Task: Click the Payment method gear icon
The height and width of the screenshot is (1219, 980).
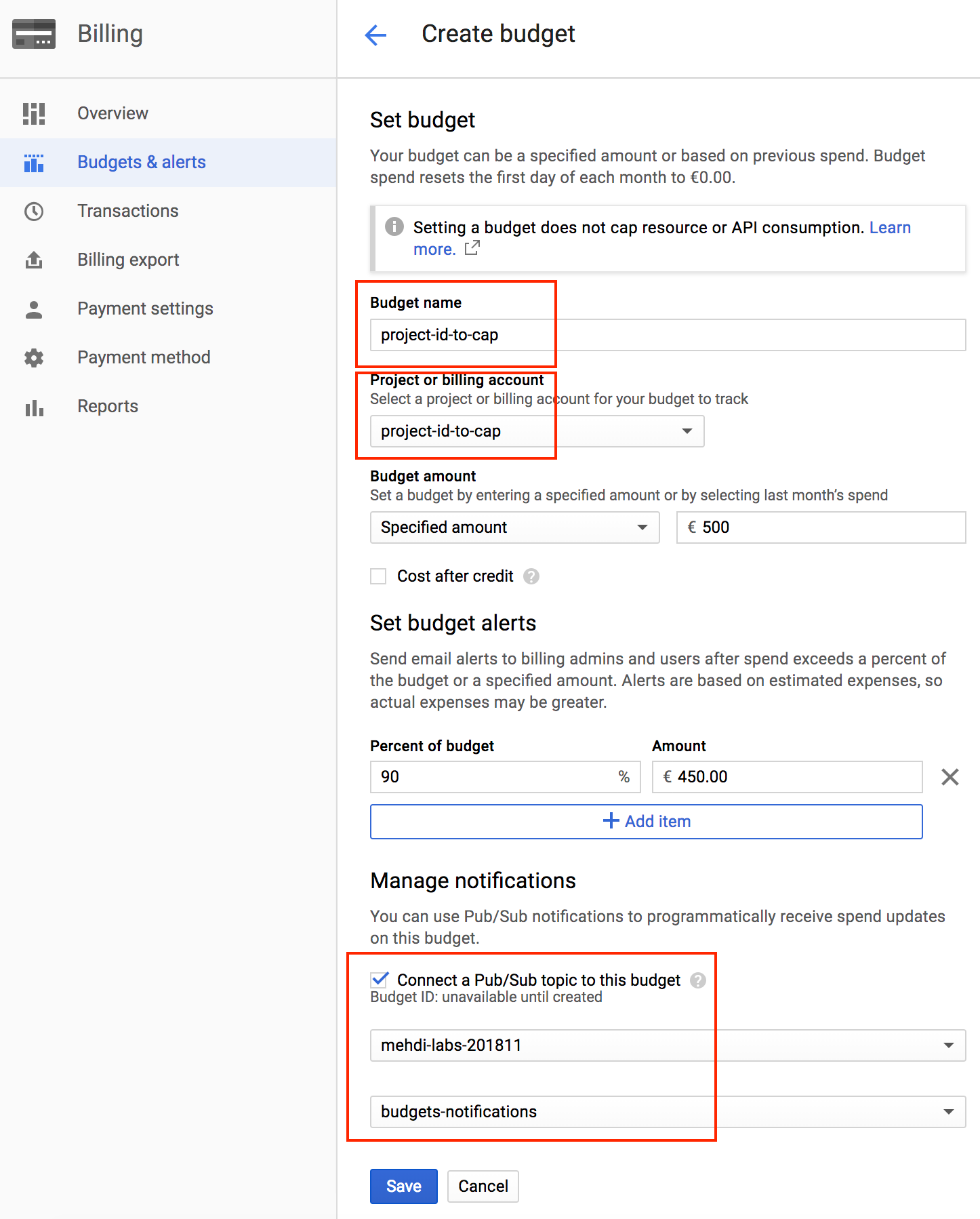Action: click(34, 358)
